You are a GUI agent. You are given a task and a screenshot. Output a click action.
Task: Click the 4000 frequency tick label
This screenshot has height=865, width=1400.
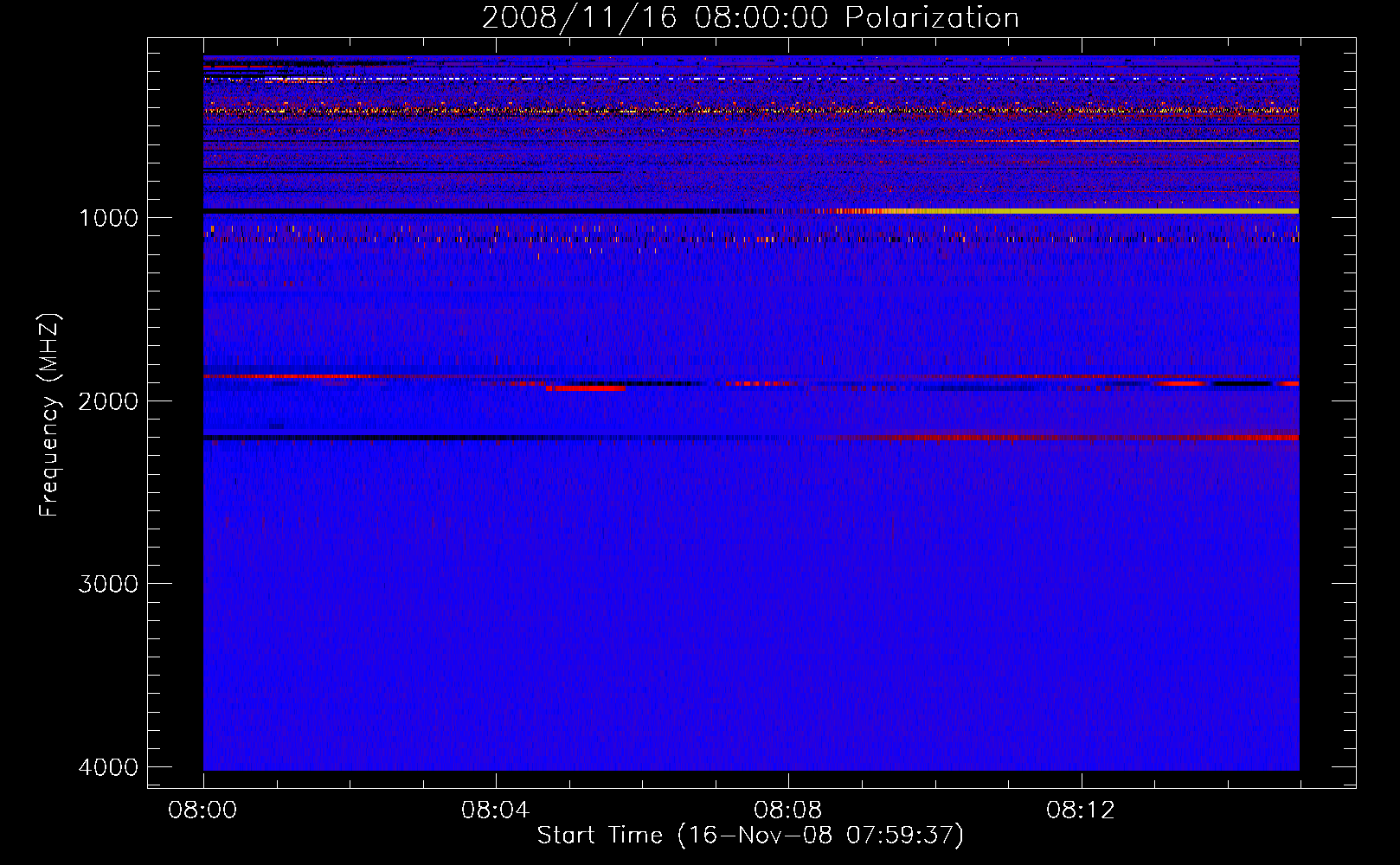tap(108, 767)
